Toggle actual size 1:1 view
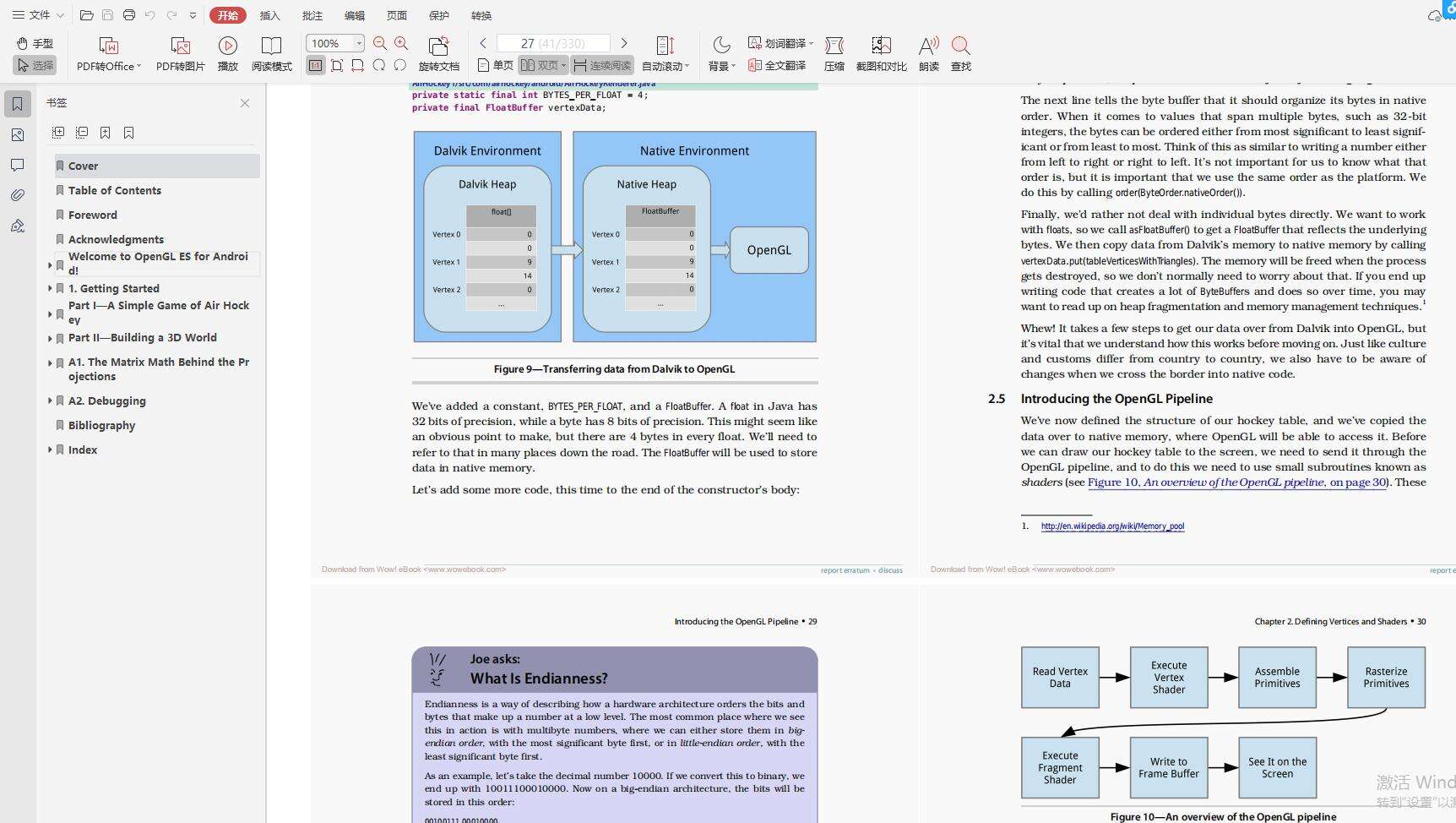This screenshot has height=823, width=1456. [x=315, y=65]
